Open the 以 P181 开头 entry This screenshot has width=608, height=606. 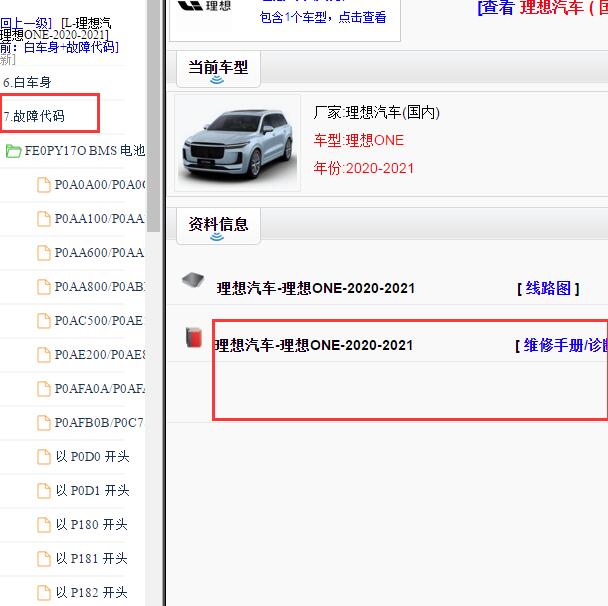(92, 559)
